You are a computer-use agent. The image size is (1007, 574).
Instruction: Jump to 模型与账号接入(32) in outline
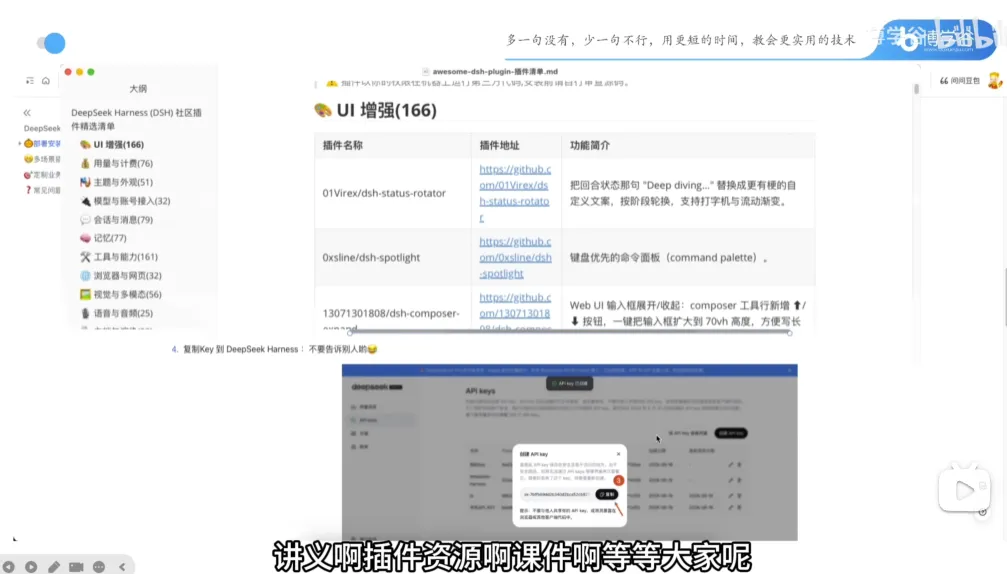coord(132,201)
